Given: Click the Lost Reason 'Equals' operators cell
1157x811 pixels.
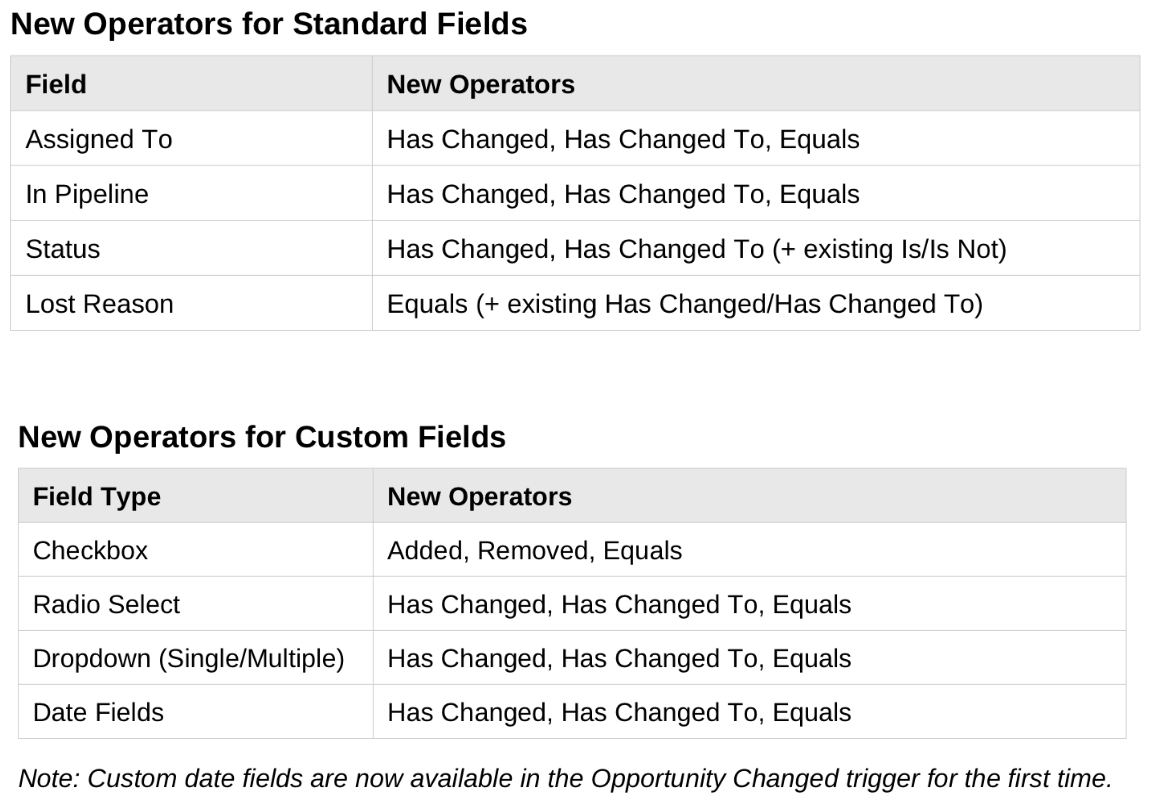Looking at the screenshot, I should coord(756,303).
